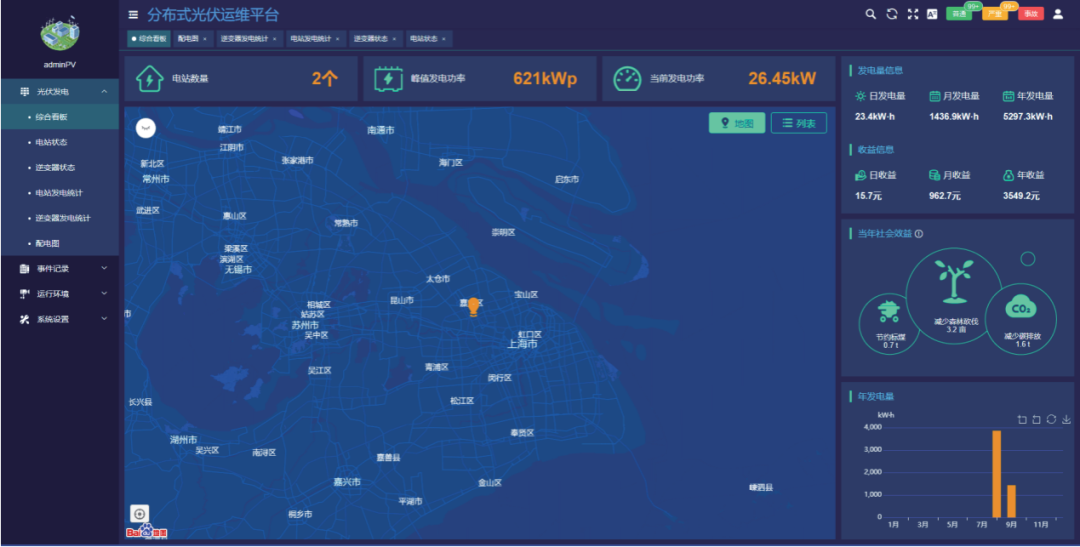Click the 运行环境 sidebar menu icon

[25, 294]
